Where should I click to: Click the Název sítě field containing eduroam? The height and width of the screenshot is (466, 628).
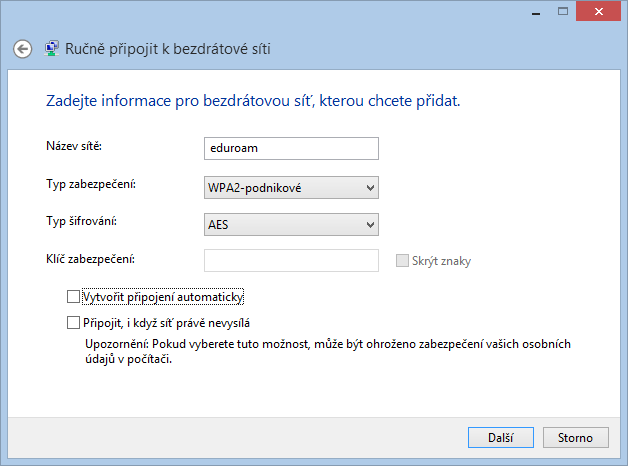291,148
